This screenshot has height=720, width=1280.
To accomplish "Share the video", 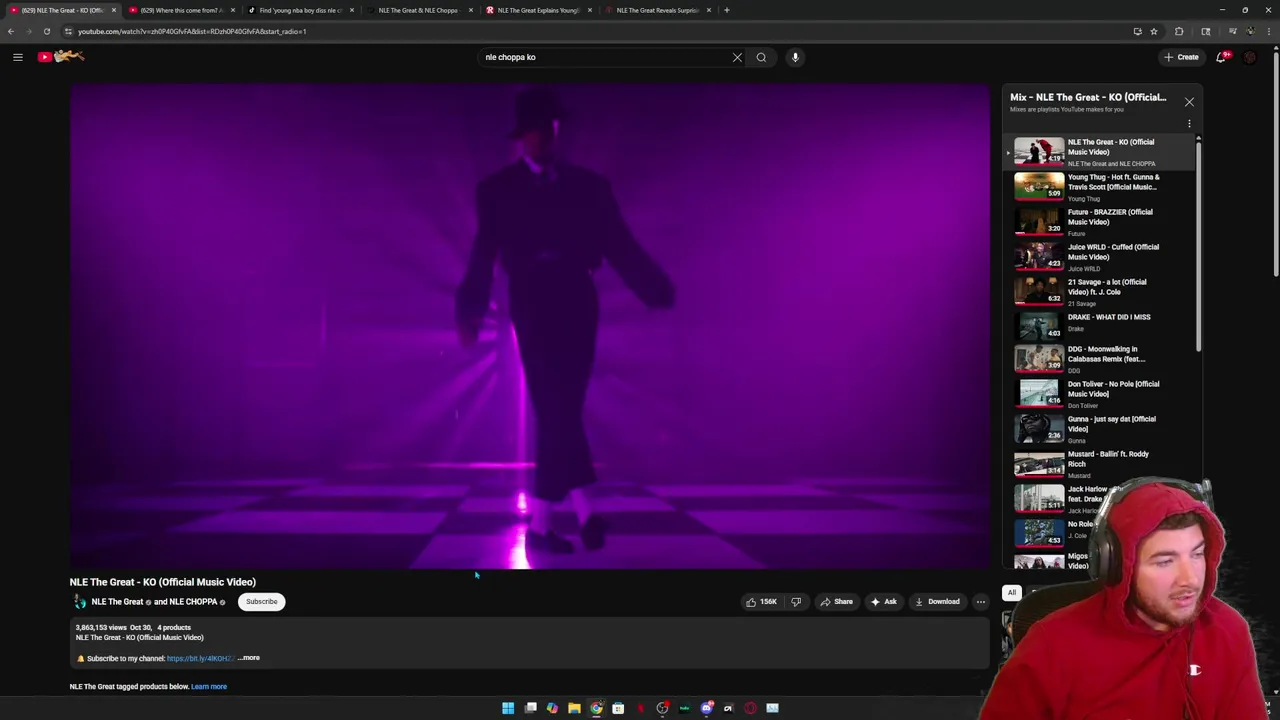I will [x=837, y=602].
